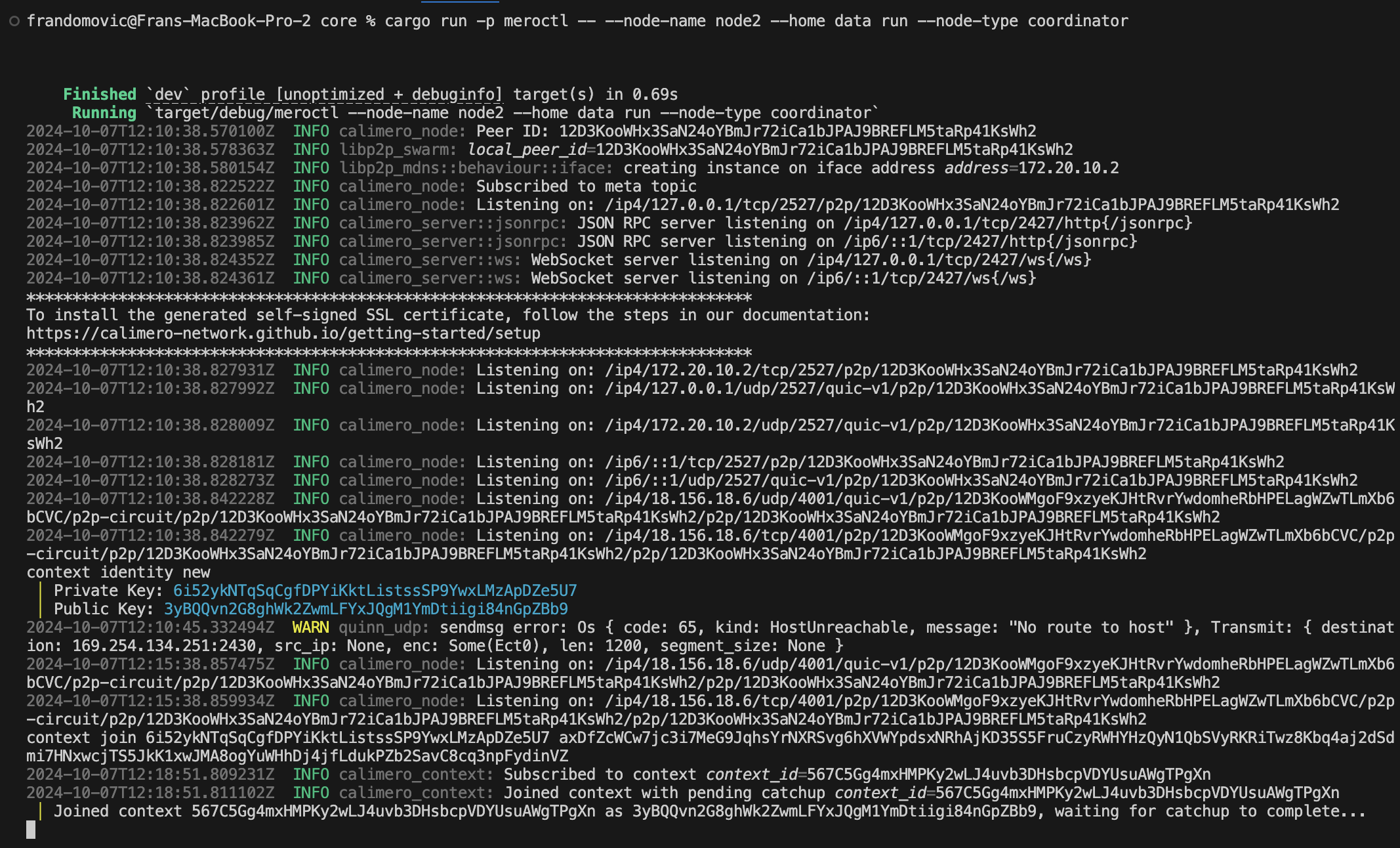Click 'Subscribed to meta topic' message
Image resolution: width=1400 pixels, height=848 pixels.
tap(587, 186)
